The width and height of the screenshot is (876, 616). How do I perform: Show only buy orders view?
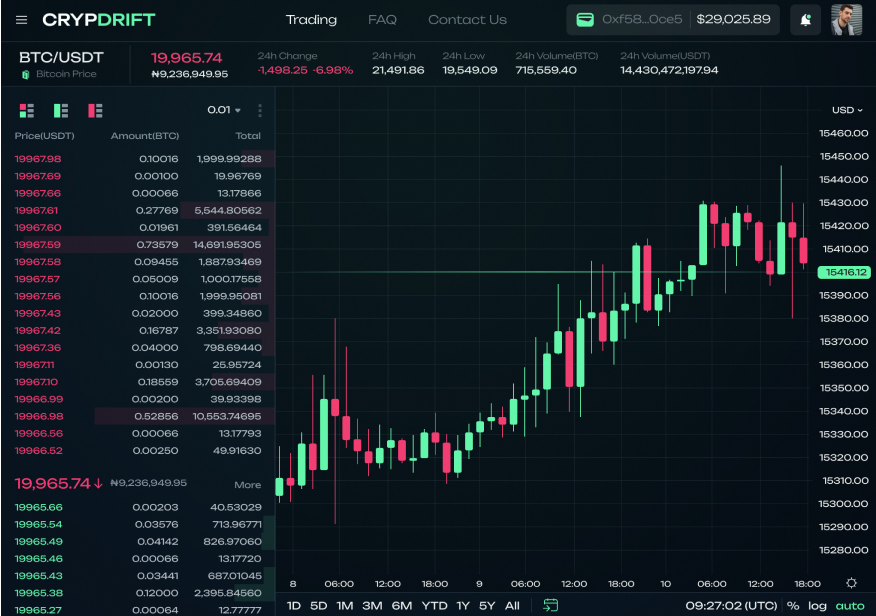click(61, 110)
